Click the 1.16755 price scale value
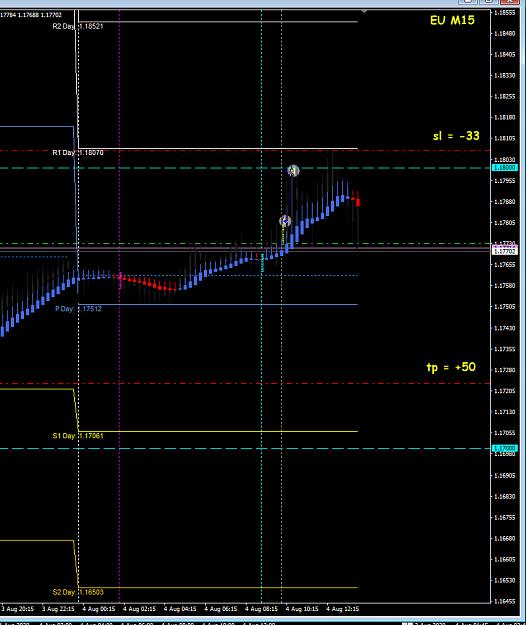The image size is (526, 625). coord(504,517)
